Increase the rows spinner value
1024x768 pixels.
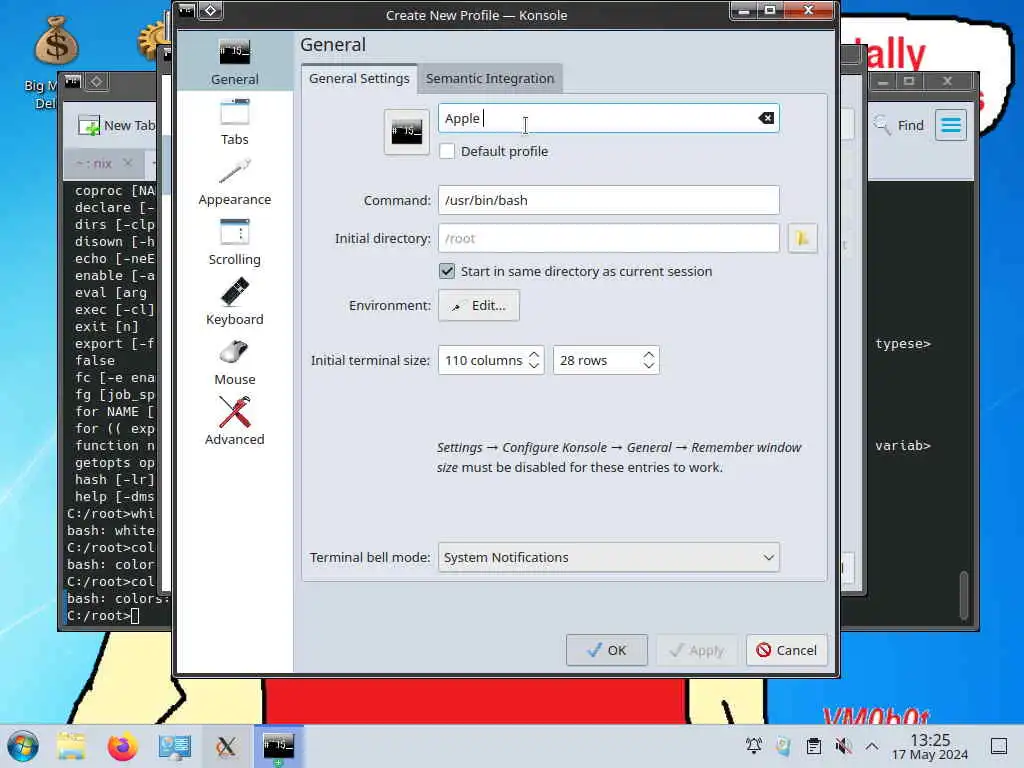pos(648,353)
